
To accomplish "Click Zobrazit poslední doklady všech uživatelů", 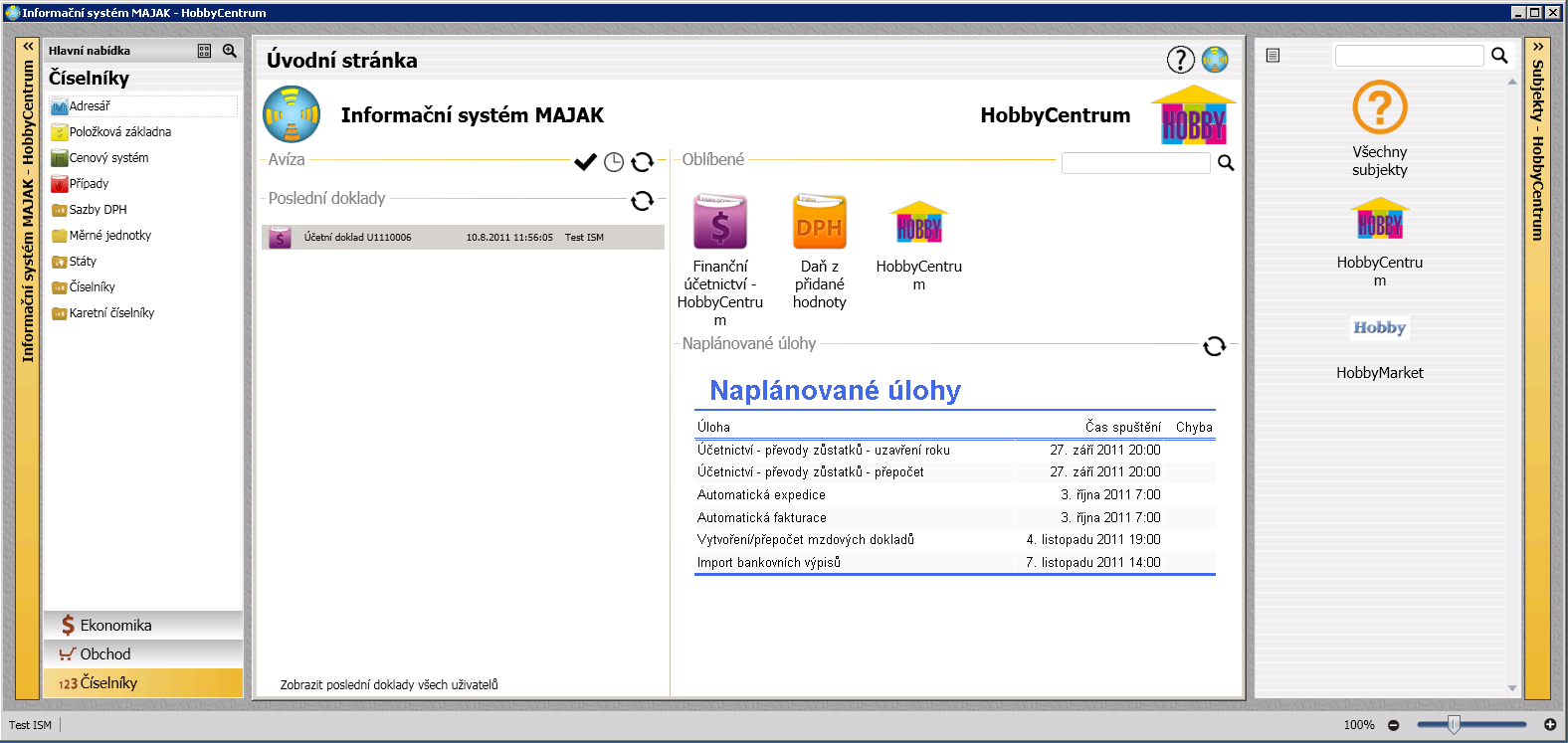I will tap(389, 685).
